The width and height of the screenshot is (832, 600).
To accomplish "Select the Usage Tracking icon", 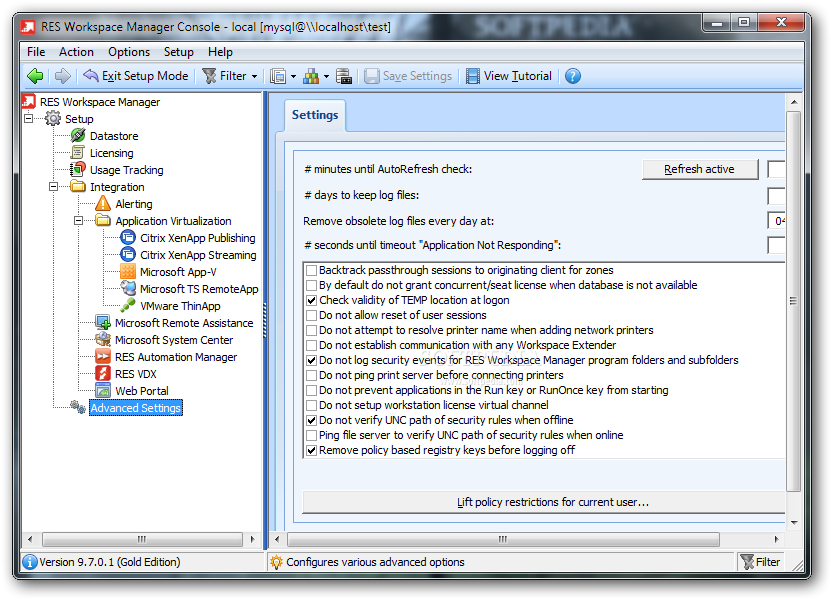I will coord(78,169).
